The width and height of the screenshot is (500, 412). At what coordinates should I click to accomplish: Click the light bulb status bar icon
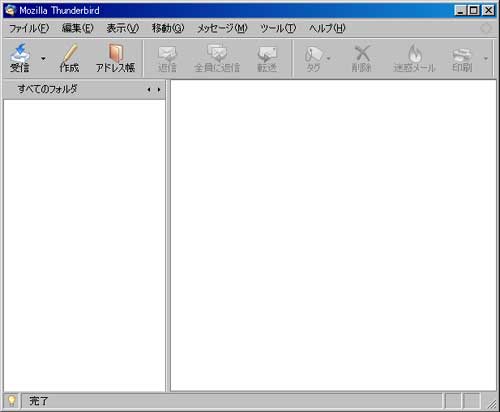12,400
